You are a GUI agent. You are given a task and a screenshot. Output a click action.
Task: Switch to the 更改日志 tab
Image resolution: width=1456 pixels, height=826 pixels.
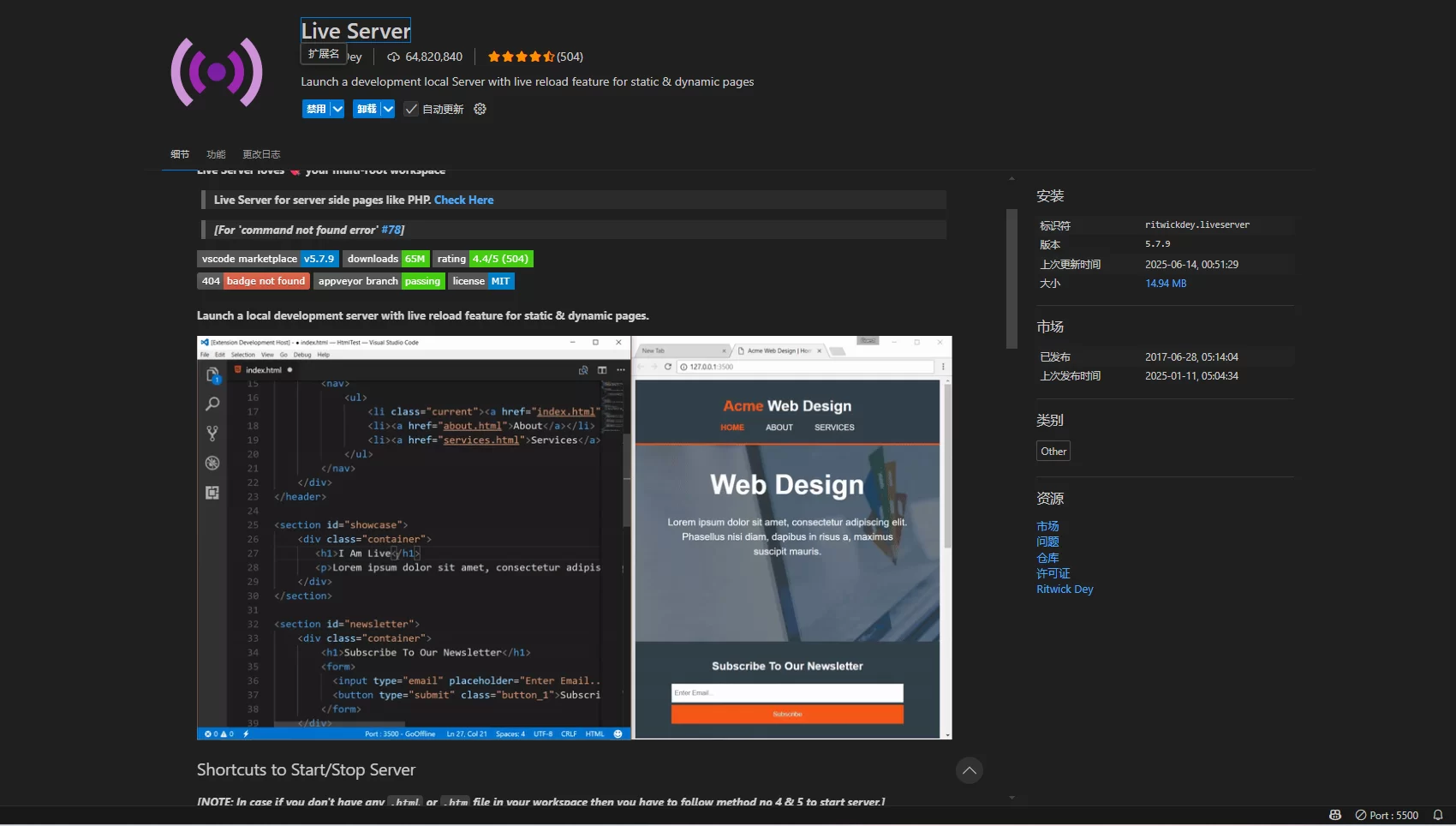261,154
